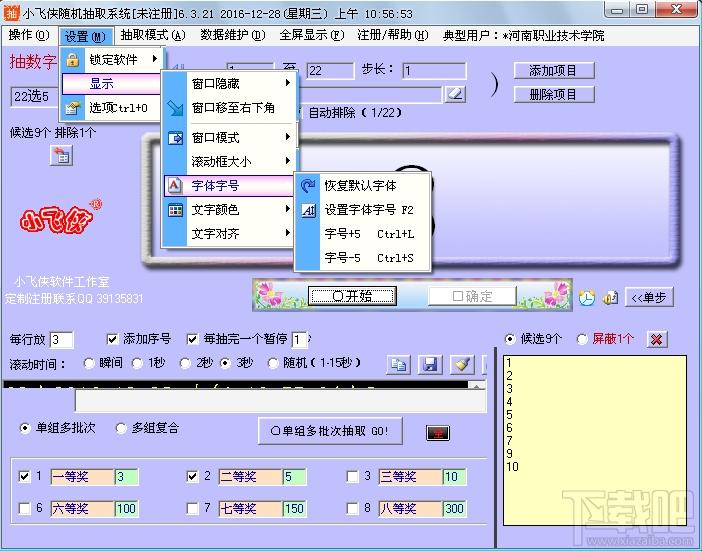Open the 操作(O) menu
The width and height of the screenshot is (702, 551).
click(29, 35)
